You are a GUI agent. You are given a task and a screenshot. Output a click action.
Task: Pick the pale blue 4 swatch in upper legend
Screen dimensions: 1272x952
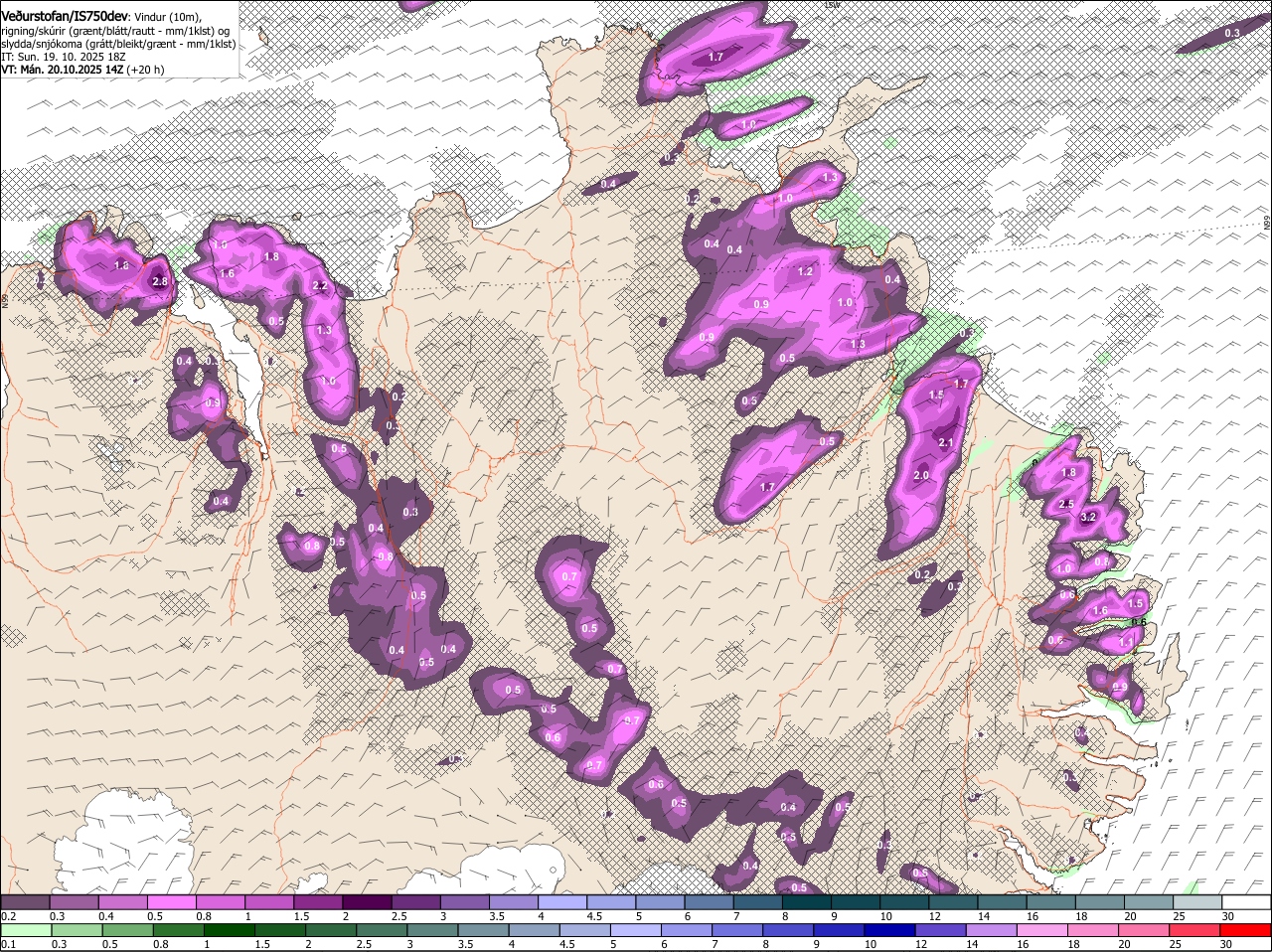562,901
